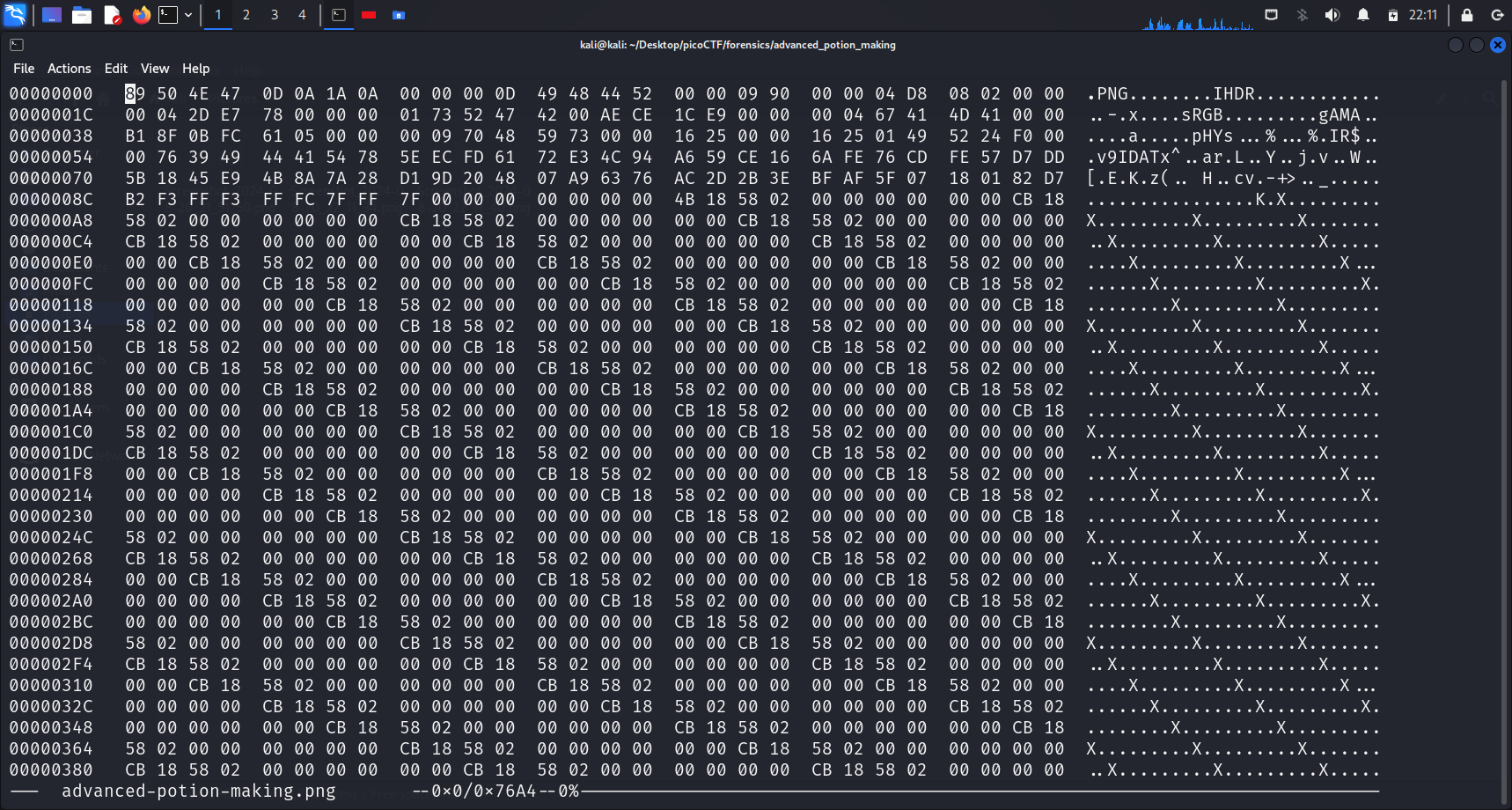Click the log out icon
Screen dimensions: 1512x810
pos(1496,15)
